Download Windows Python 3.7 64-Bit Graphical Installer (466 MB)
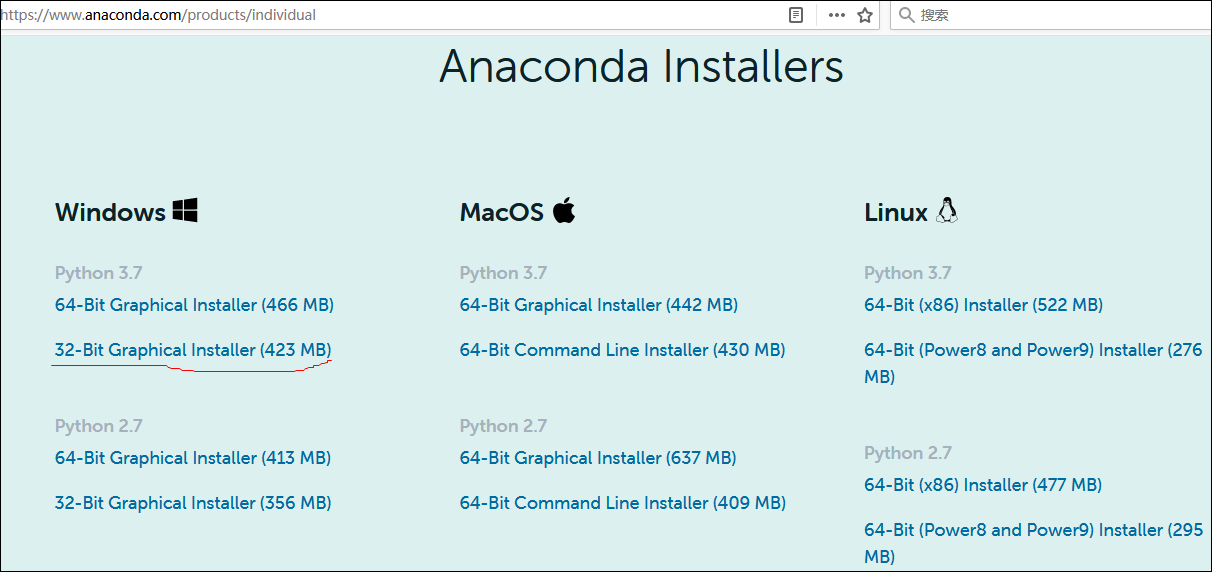The height and width of the screenshot is (572, 1212). 194,305
